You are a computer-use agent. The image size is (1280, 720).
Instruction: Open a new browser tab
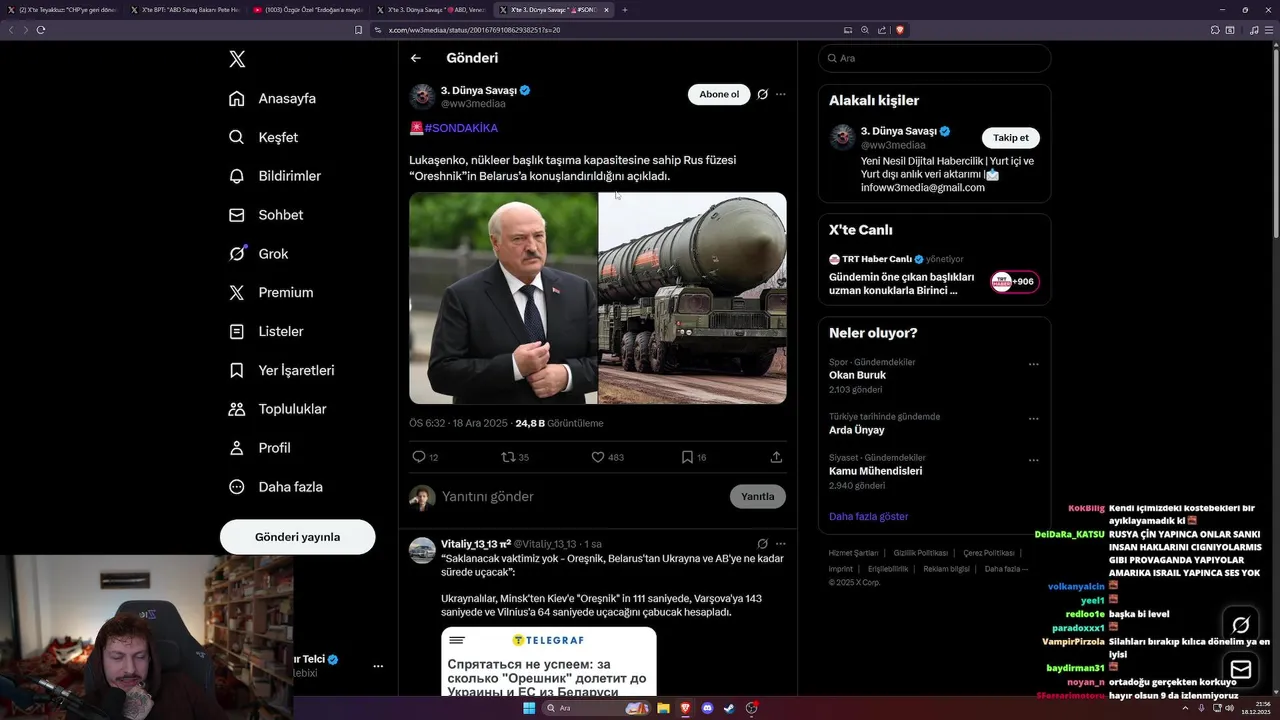click(625, 10)
